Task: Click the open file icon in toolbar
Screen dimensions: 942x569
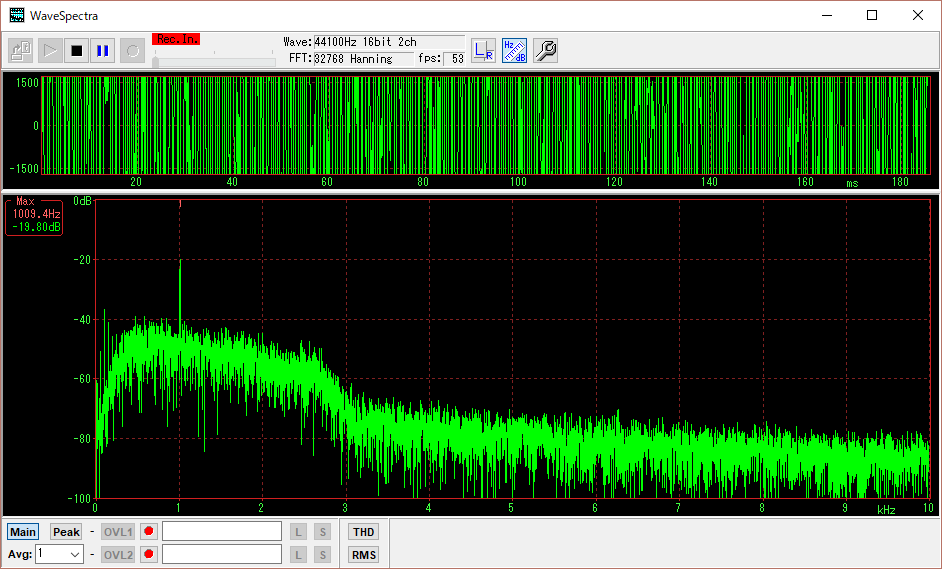Action: coord(21,50)
